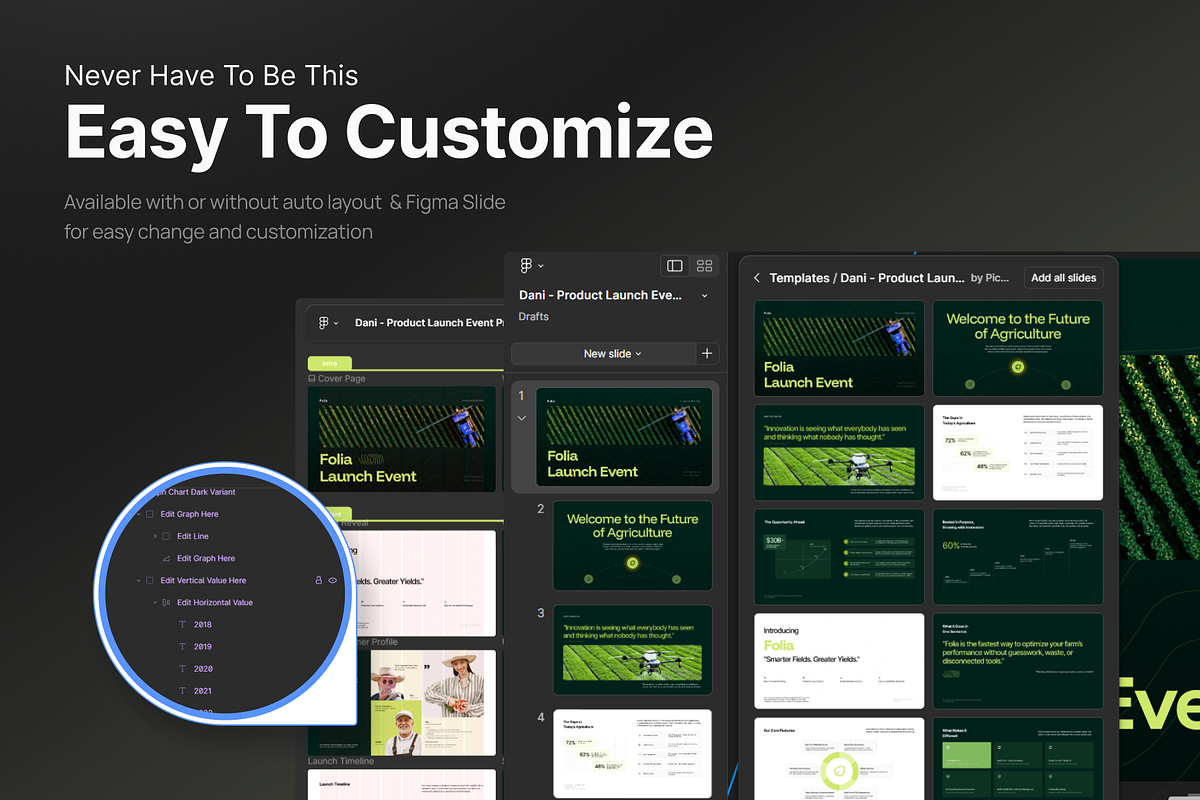This screenshot has width=1200, height=800.
Task: Expand the Edit Line layer
Action: pos(154,536)
